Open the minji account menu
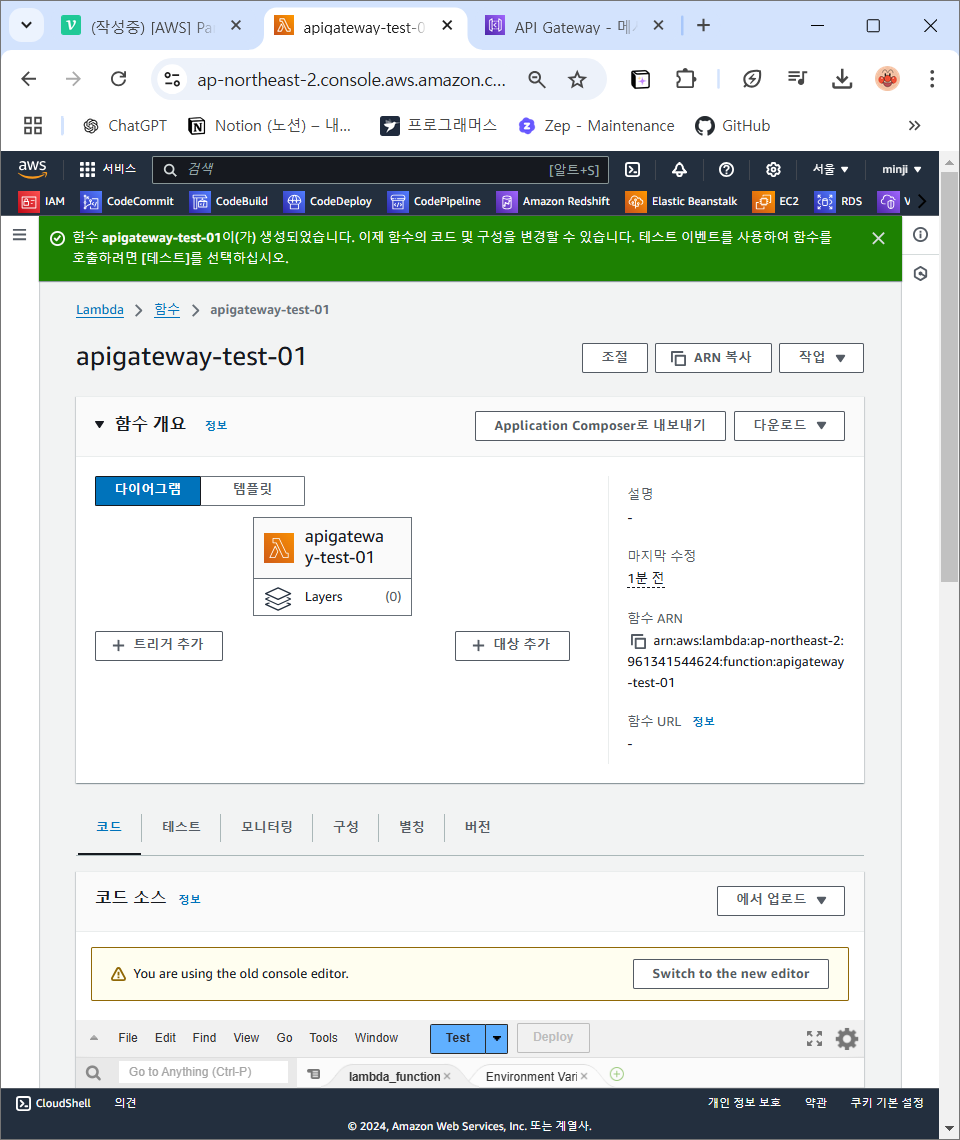Viewport: 960px width, 1140px height. pyautogui.click(x=902, y=169)
